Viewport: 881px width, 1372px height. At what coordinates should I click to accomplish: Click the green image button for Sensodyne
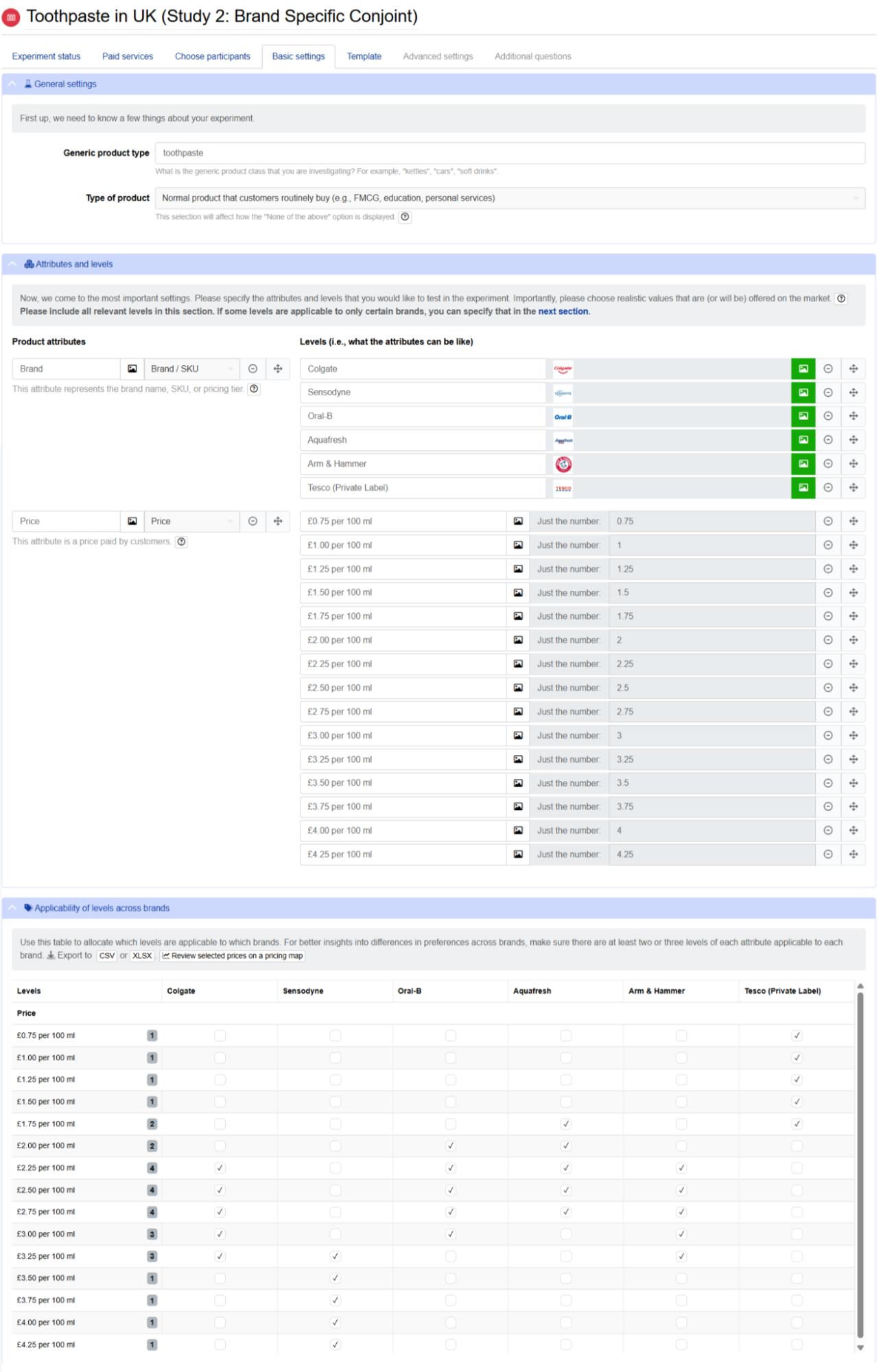pos(803,393)
